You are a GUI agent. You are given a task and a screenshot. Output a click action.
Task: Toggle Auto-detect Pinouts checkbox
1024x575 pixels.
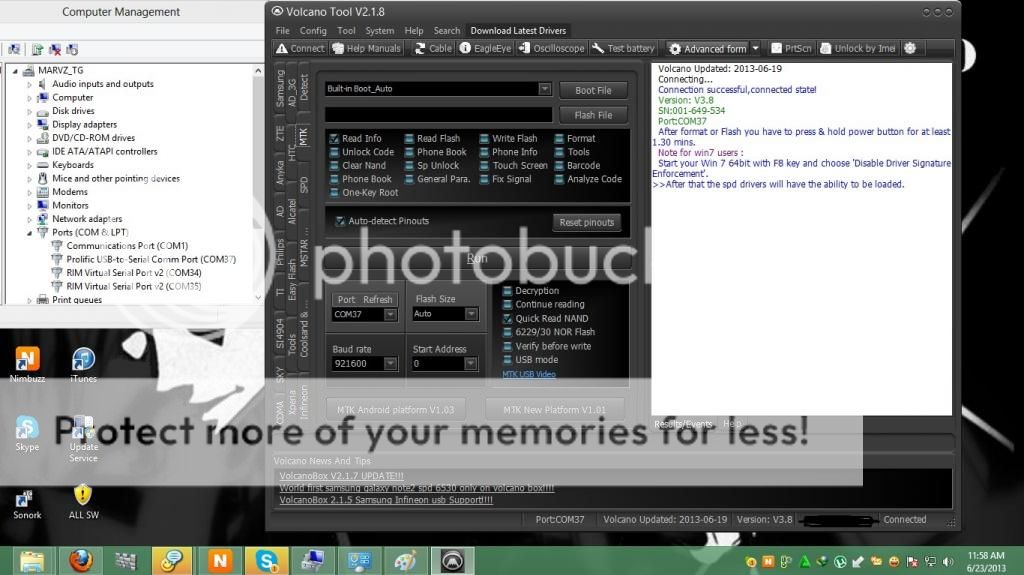coord(340,221)
